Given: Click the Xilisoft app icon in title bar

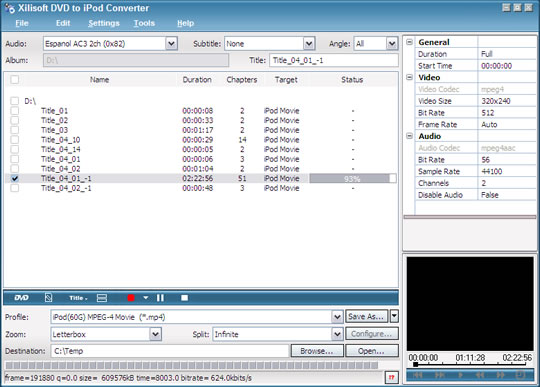Looking at the screenshot, I should pyautogui.click(x=10, y=8).
